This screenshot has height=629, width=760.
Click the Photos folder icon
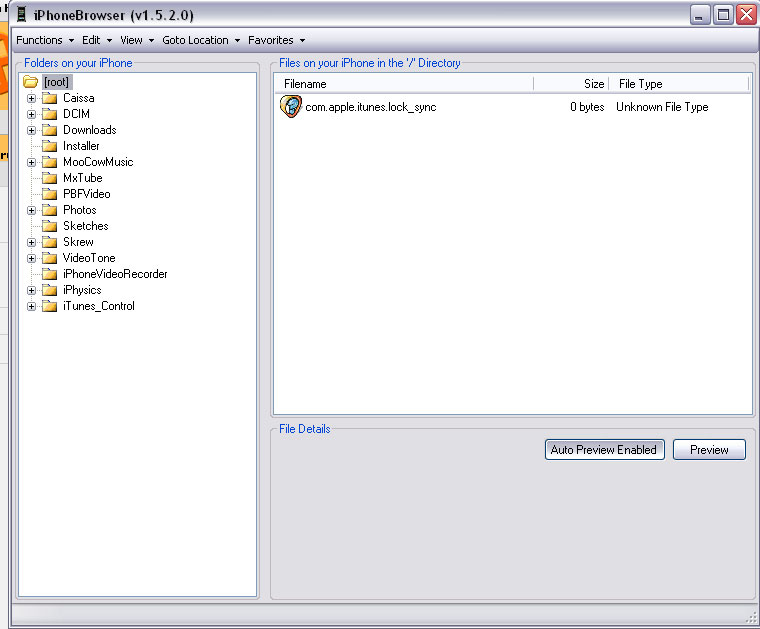click(x=49, y=210)
